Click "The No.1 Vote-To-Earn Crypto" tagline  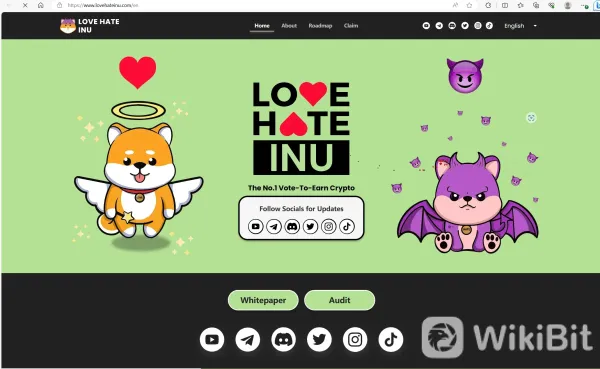click(x=301, y=188)
